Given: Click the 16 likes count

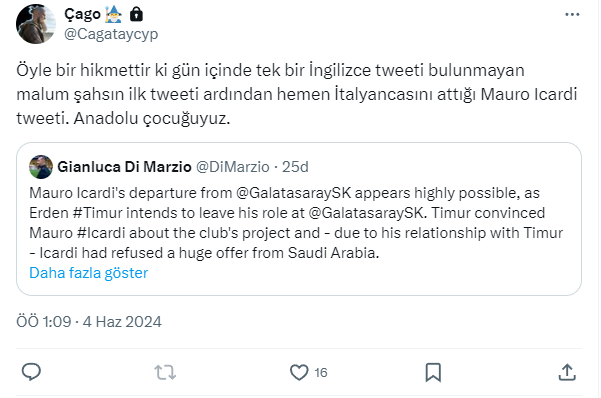Looking at the screenshot, I should (321, 373).
